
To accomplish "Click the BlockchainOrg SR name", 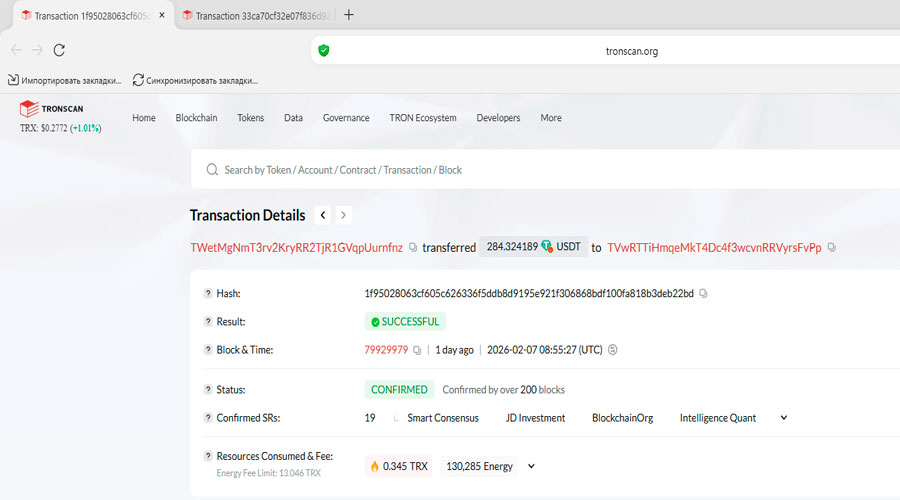I will pos(623,418).
